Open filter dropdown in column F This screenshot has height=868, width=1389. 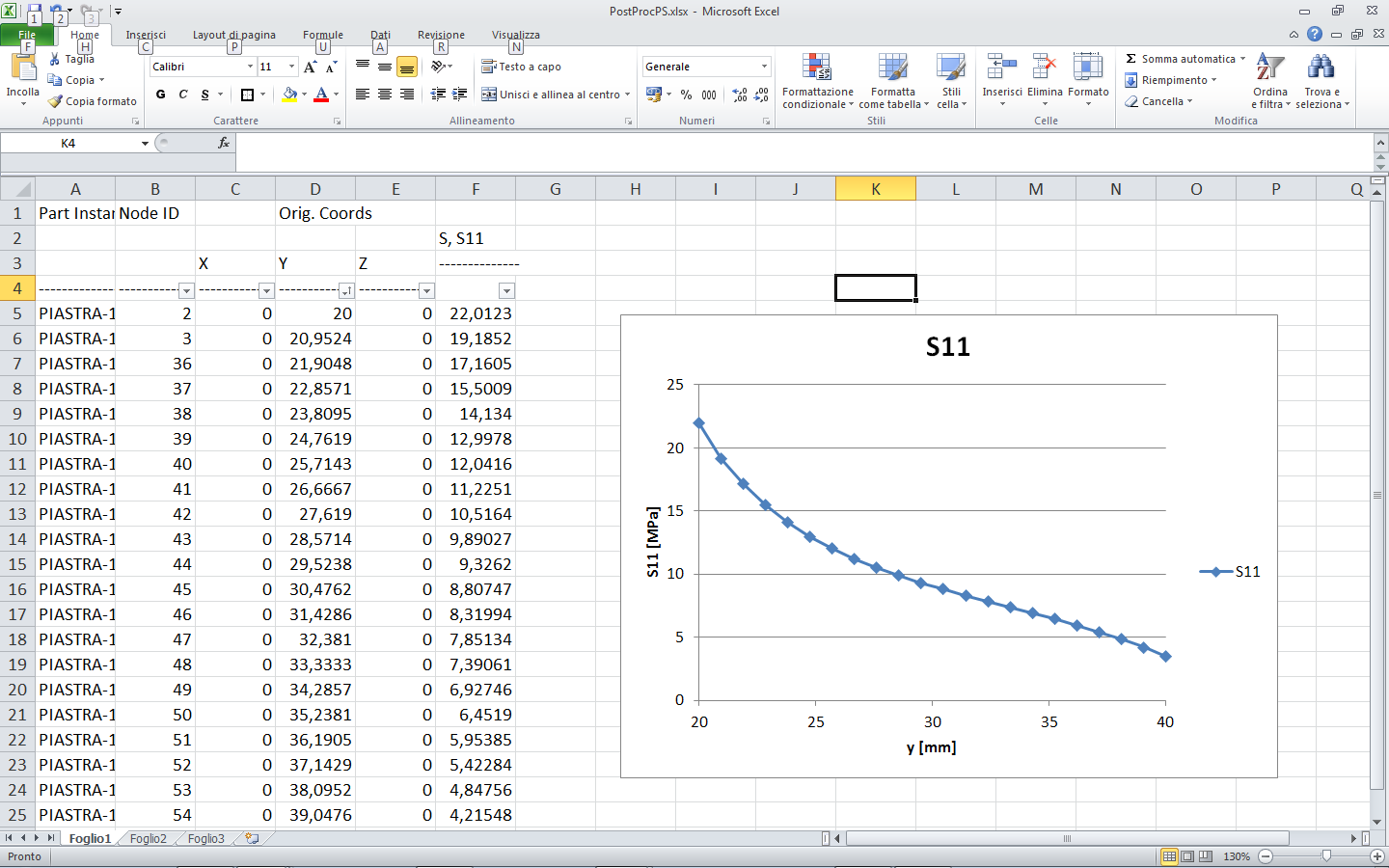[506, 290]
